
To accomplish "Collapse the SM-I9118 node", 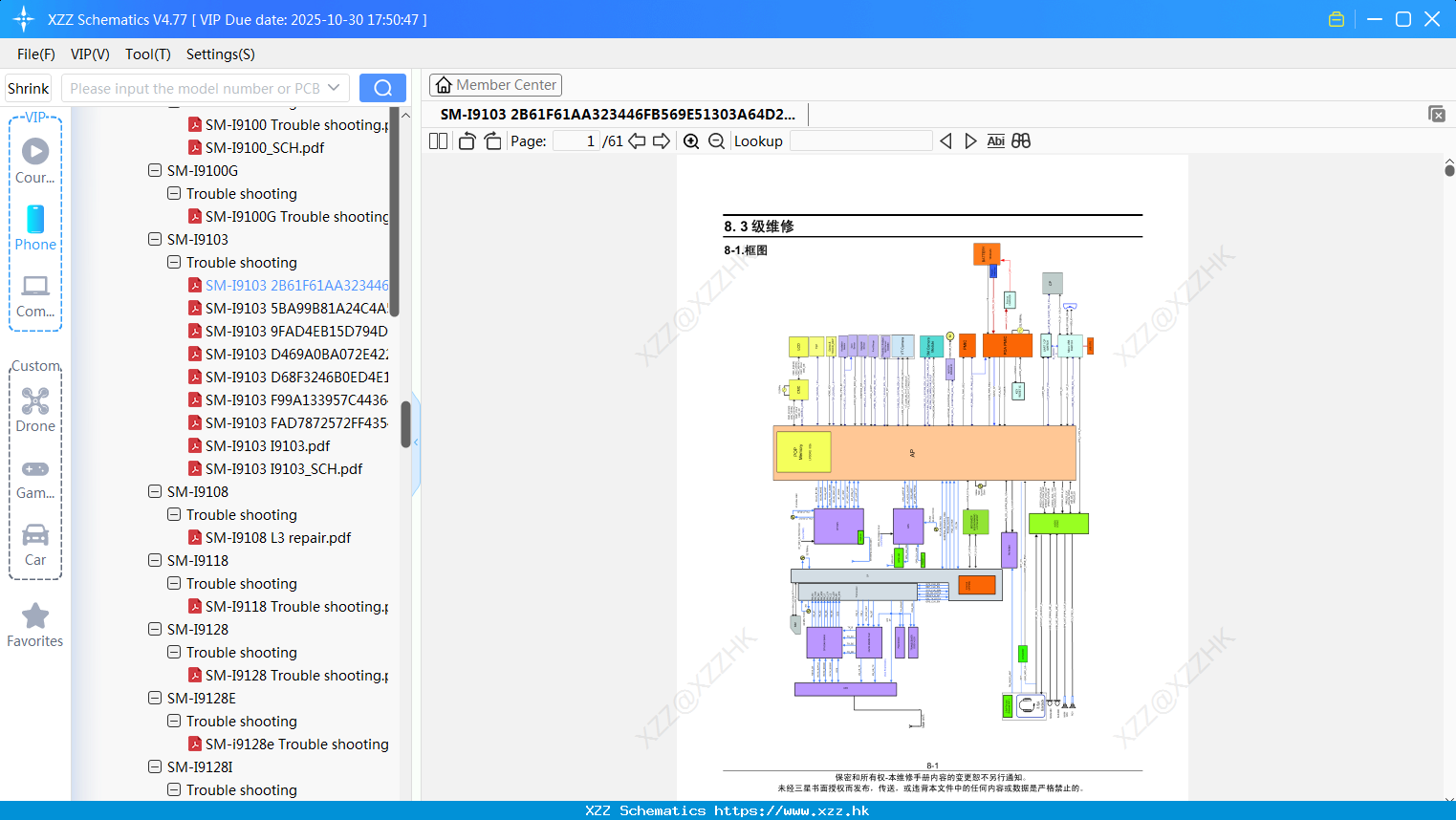I will [x=155, y=560].
